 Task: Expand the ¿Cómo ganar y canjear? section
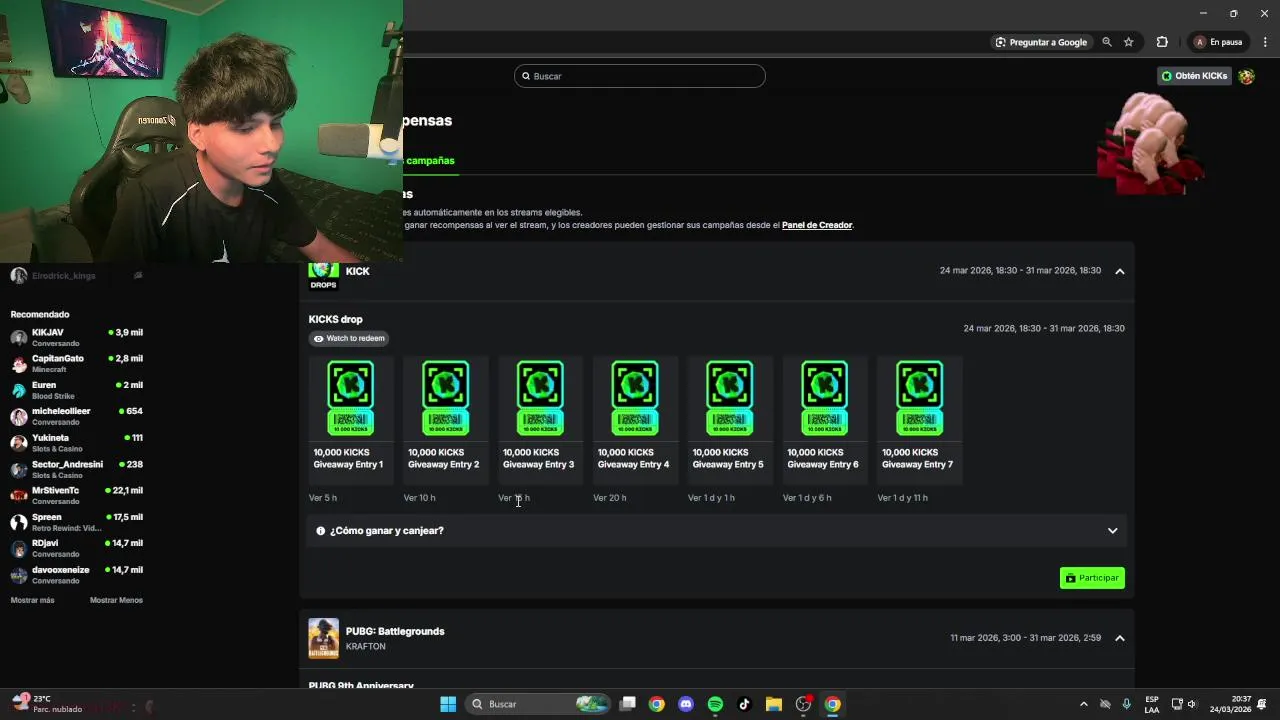[x=716, y=531]
